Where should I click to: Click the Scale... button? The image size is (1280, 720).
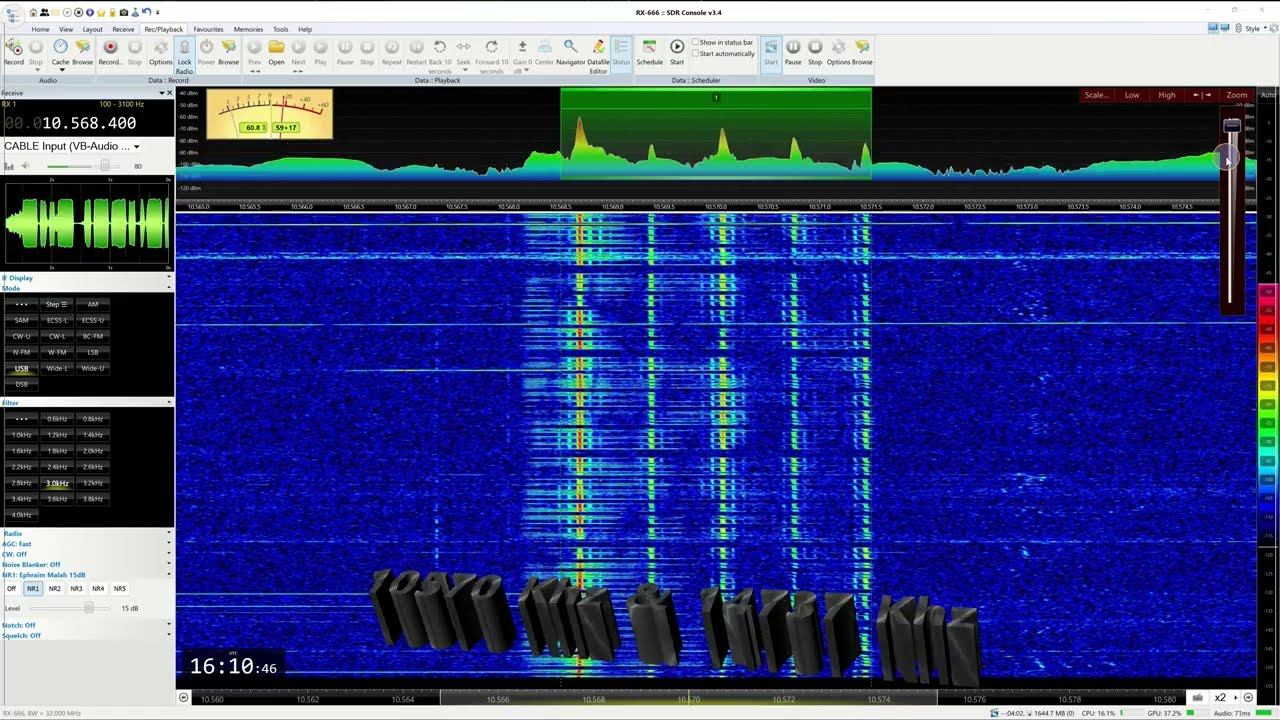coord(1096,95)
